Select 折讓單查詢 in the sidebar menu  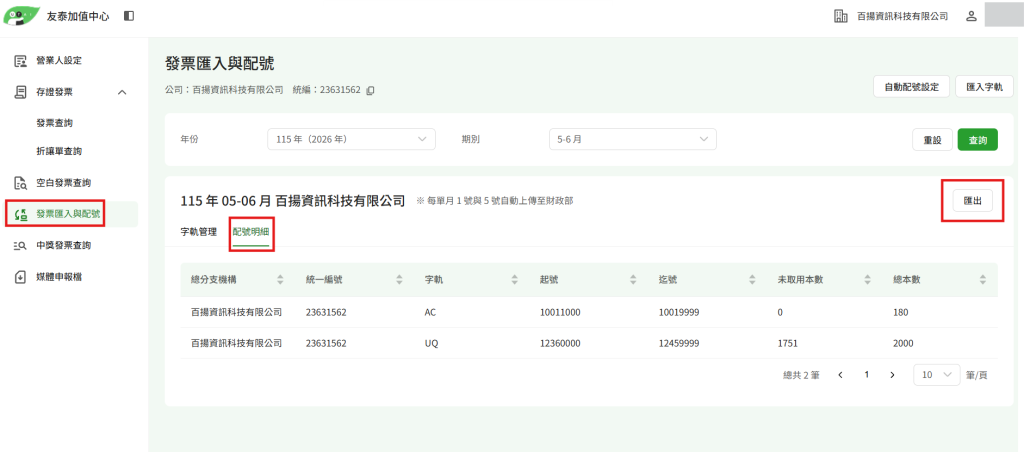coord(59,152)
